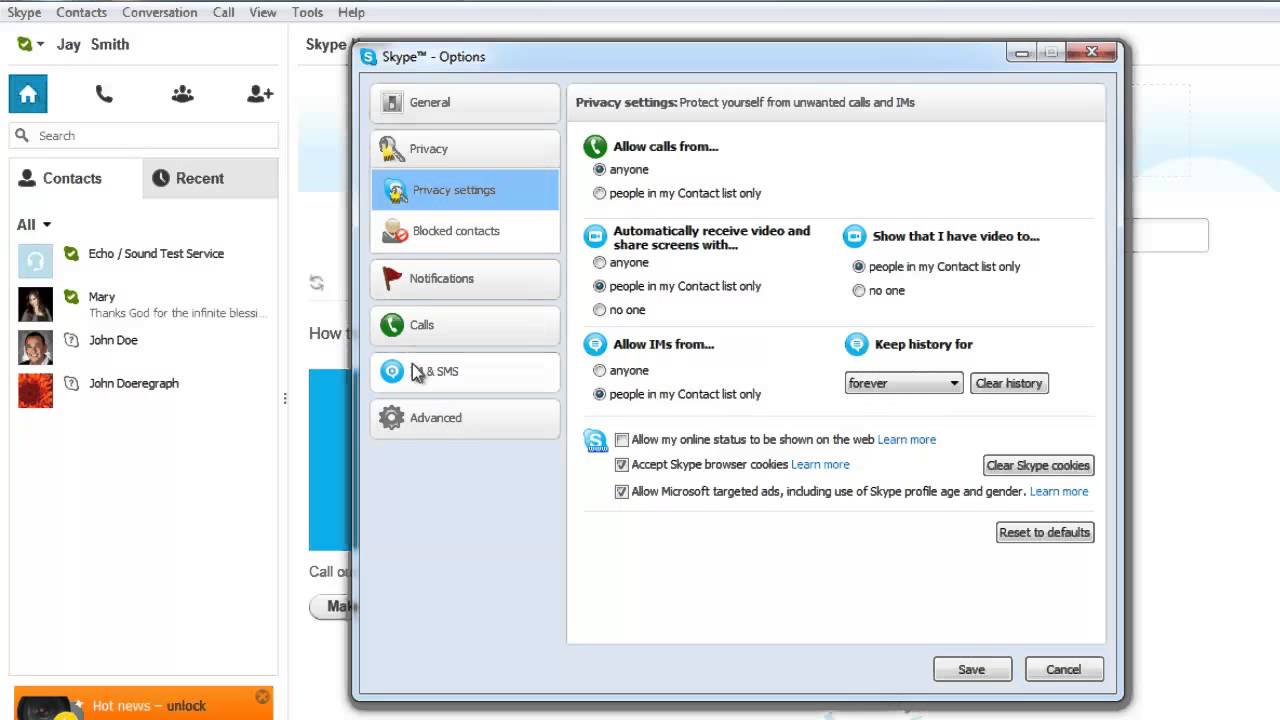Screen dimensions: 1280x720
Task: Click Echo / Sound Test Service avatar
Action: (x=35, y=261)
